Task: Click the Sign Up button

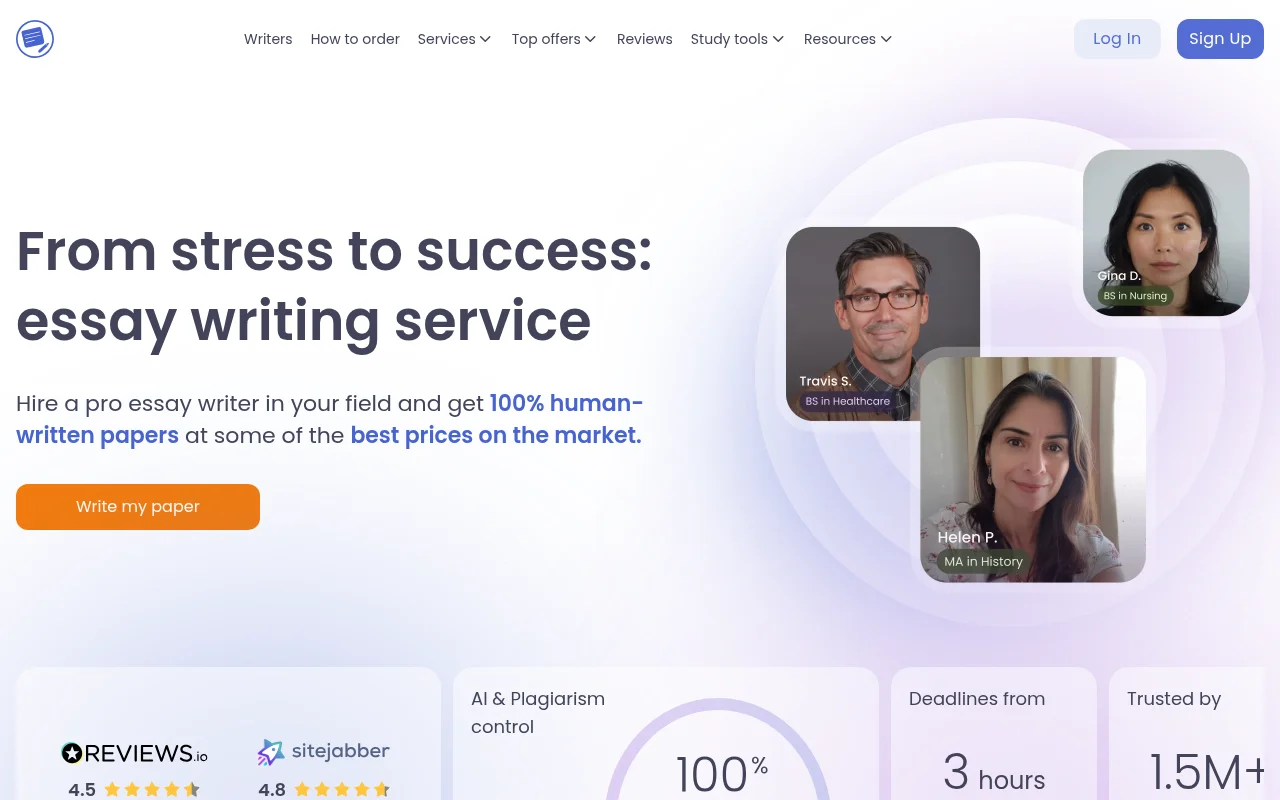Action: [1220, 39]
